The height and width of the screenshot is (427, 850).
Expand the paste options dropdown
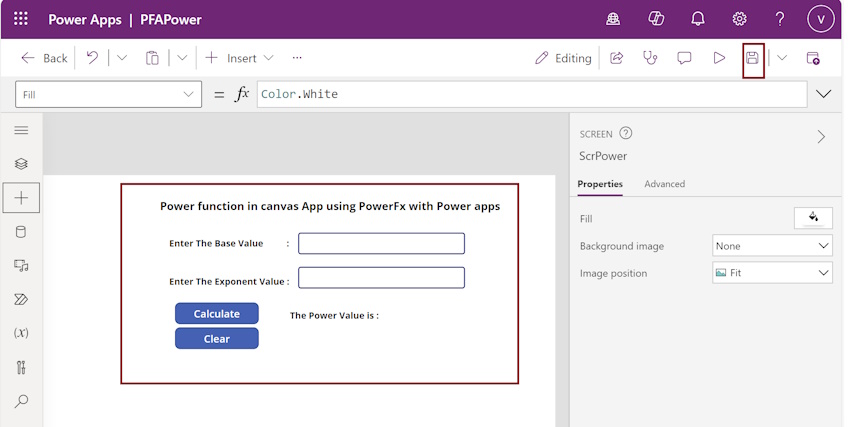(x=182, y=58)
